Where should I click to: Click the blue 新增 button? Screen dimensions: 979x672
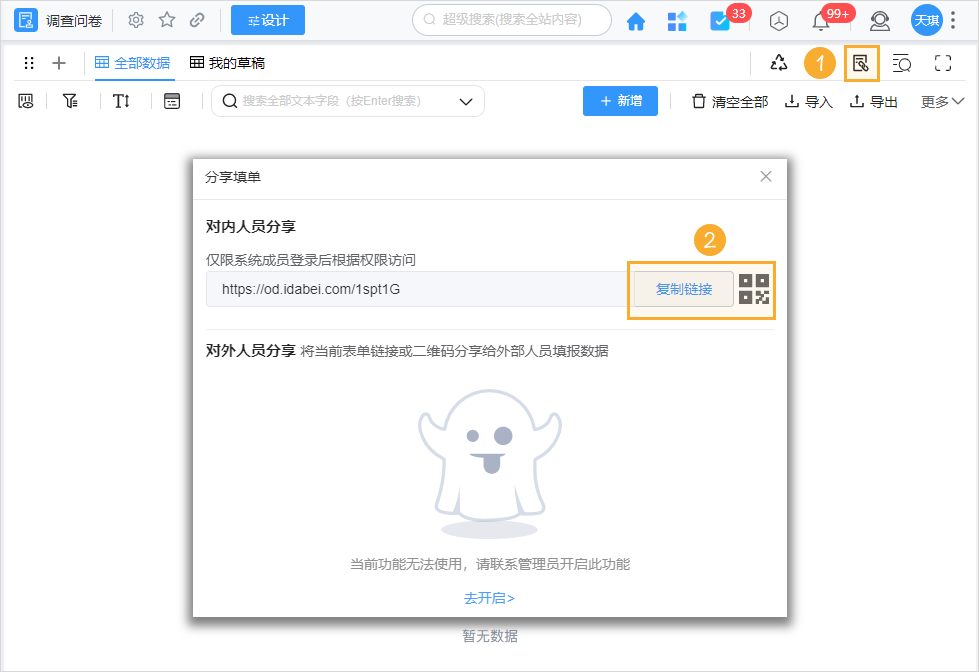point(620,100)
